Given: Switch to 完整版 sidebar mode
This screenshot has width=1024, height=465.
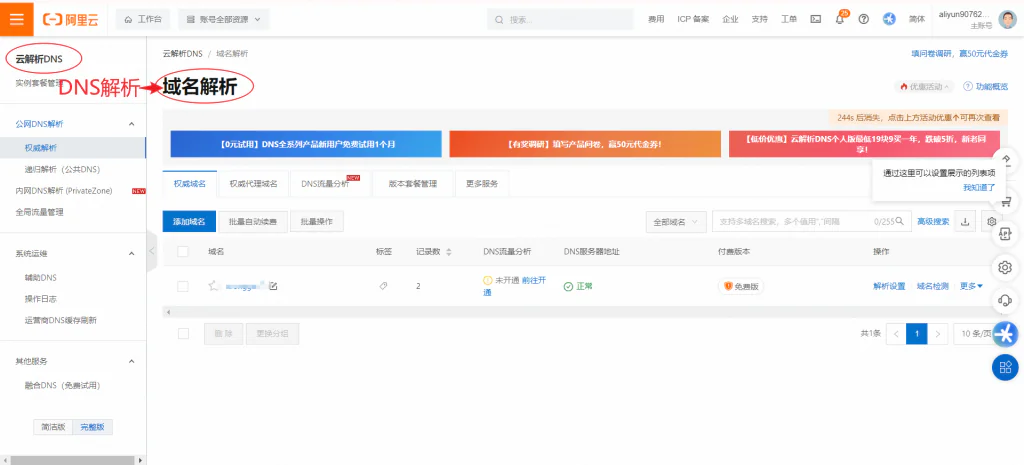Looking at the screenshot, I should tap(92, 427).
